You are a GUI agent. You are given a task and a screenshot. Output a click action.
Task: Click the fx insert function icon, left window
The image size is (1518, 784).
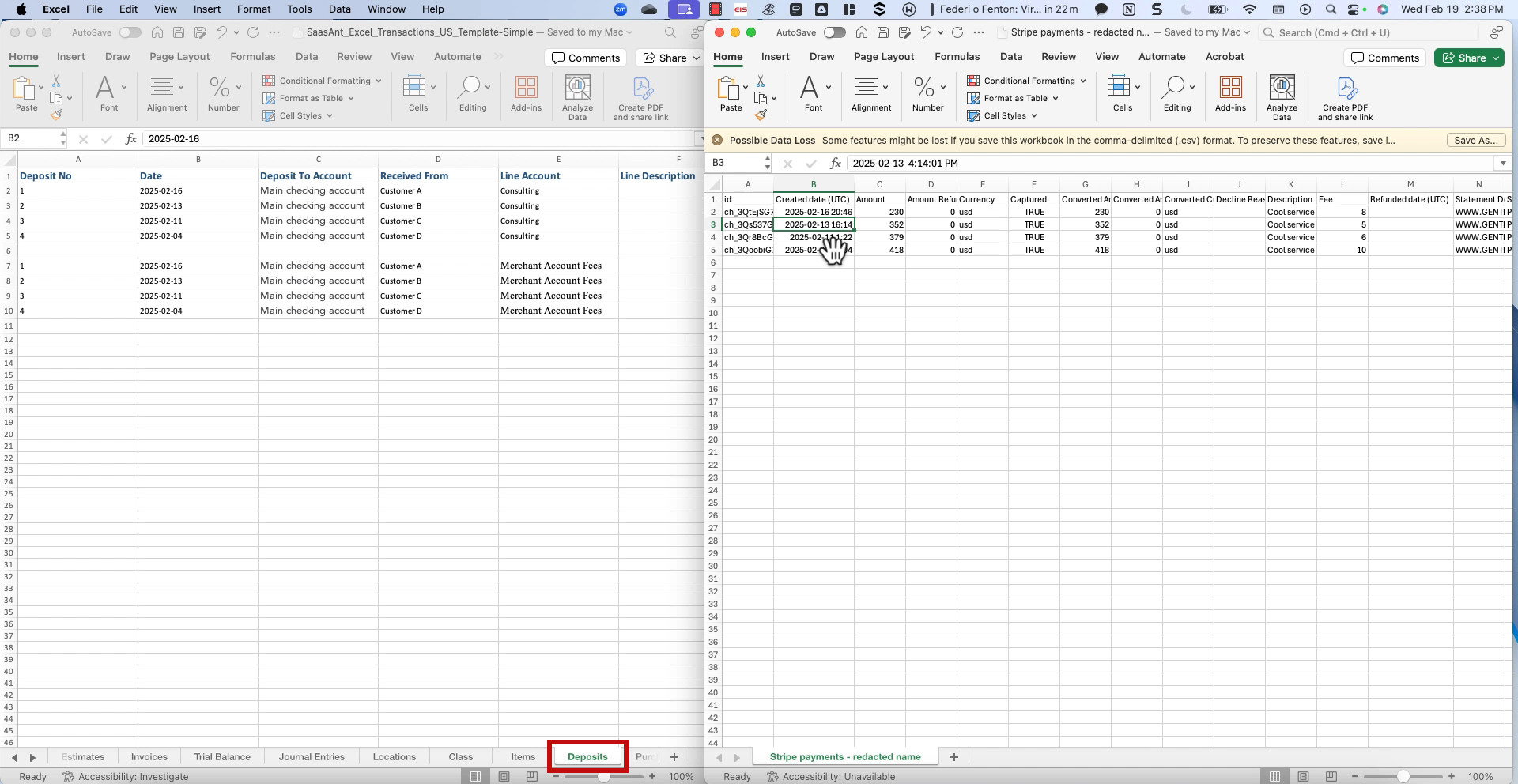click(x=131, y=138)
